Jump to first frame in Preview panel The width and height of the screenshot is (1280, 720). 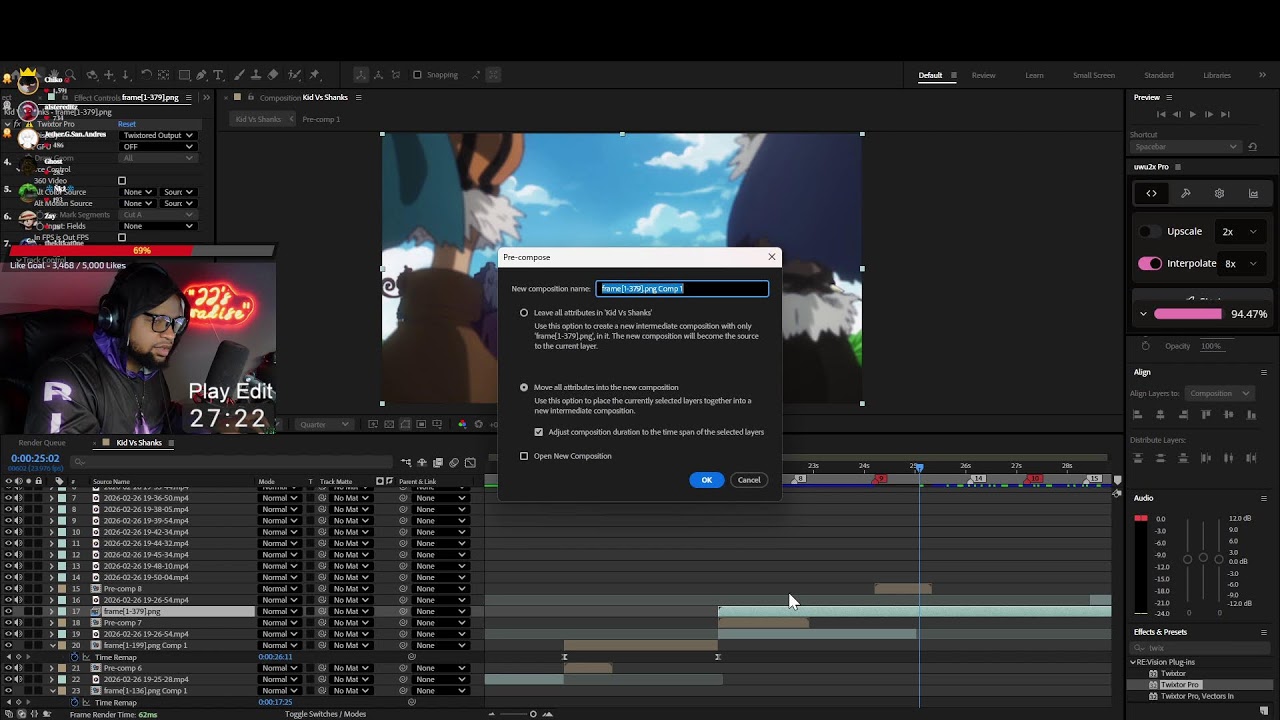tap(1161, 114)
